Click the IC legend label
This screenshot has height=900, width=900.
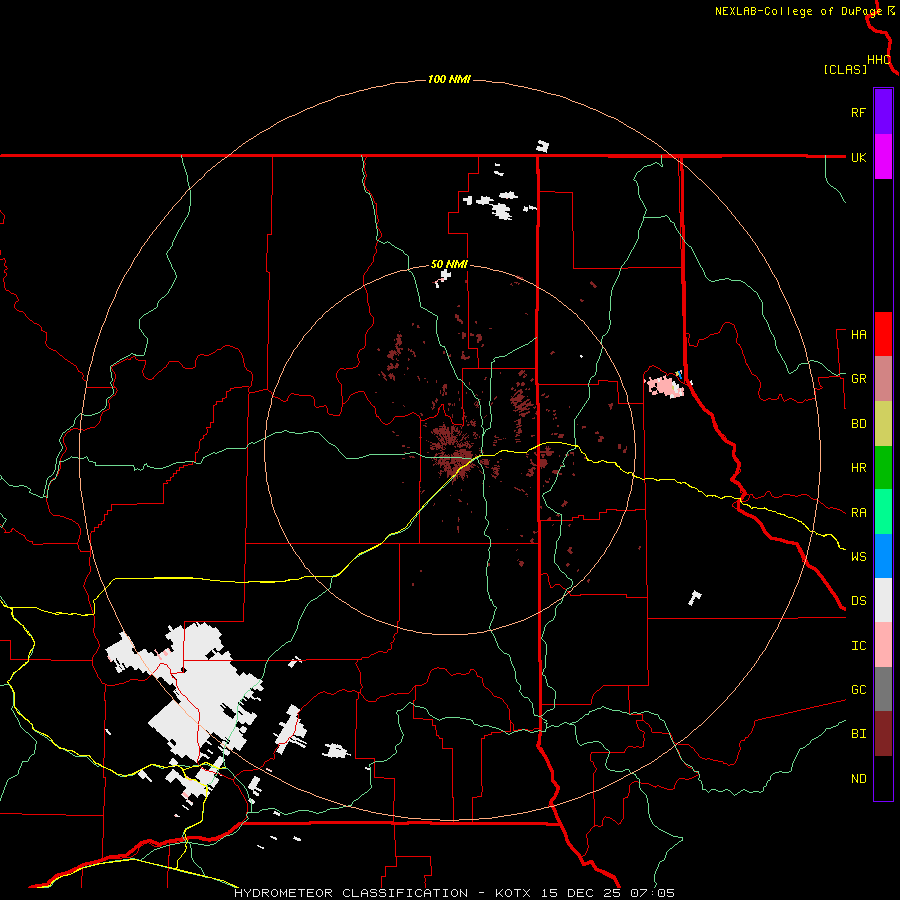[858, 646]
